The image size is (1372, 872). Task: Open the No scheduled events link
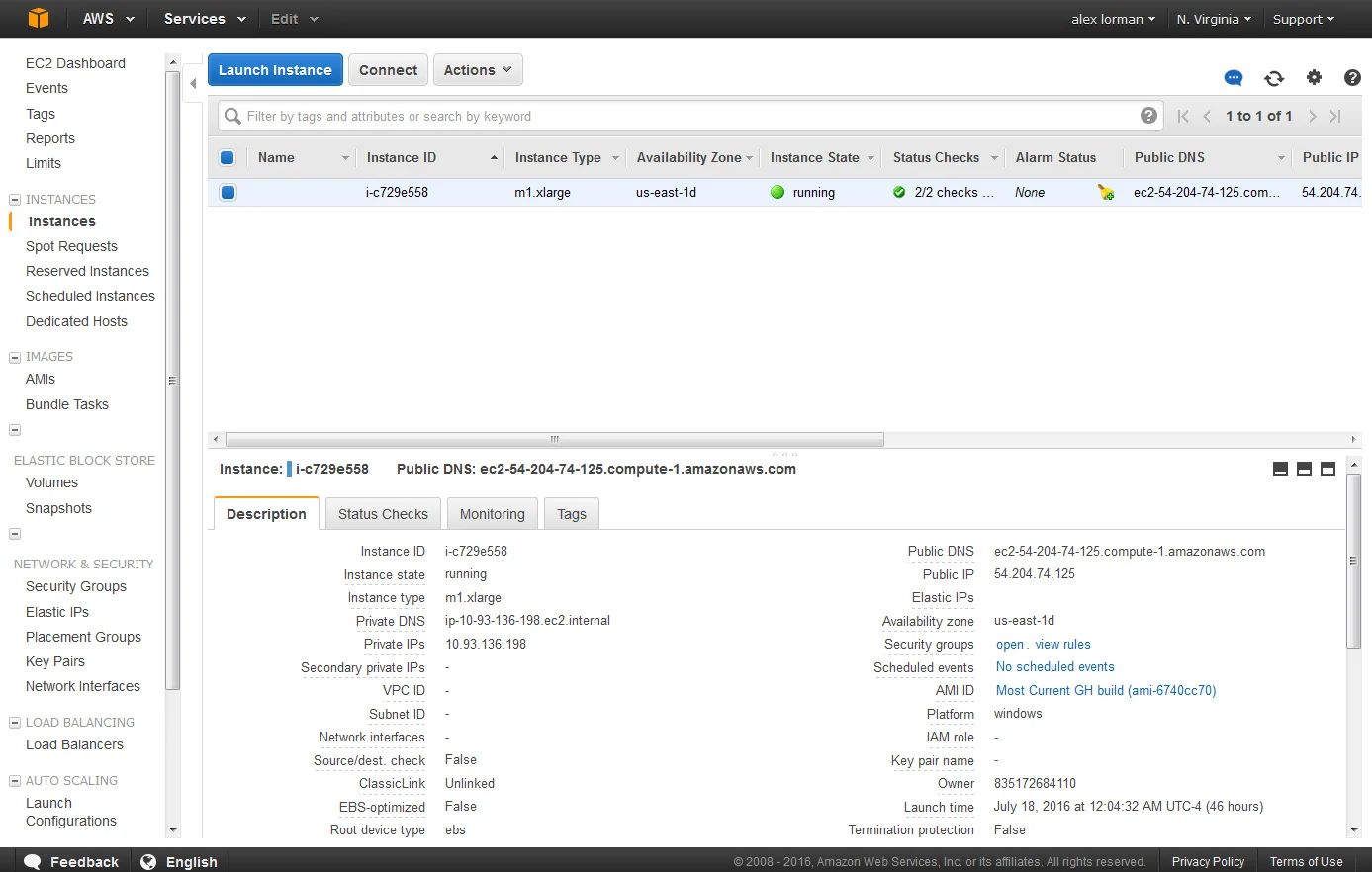click(1054, 667)
